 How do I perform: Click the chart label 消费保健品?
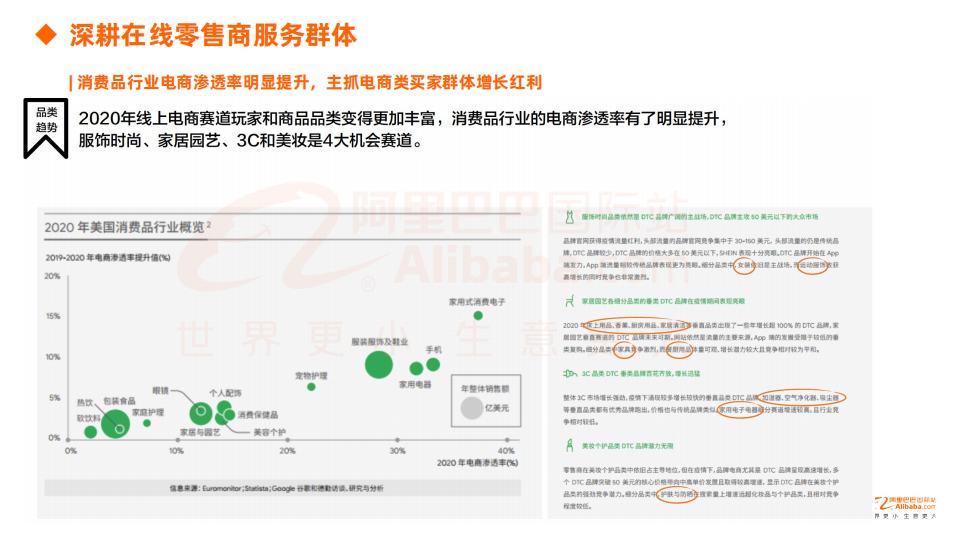257,415
